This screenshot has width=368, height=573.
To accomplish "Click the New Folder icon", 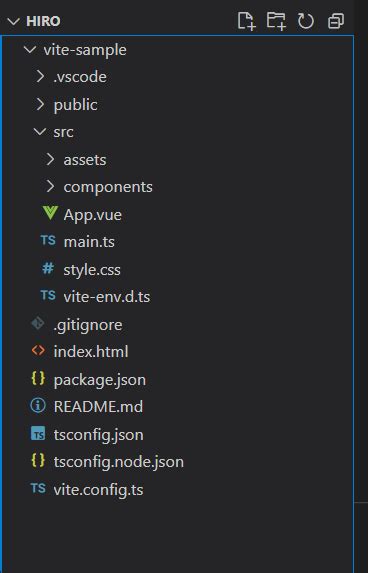I will coord(276,21).
